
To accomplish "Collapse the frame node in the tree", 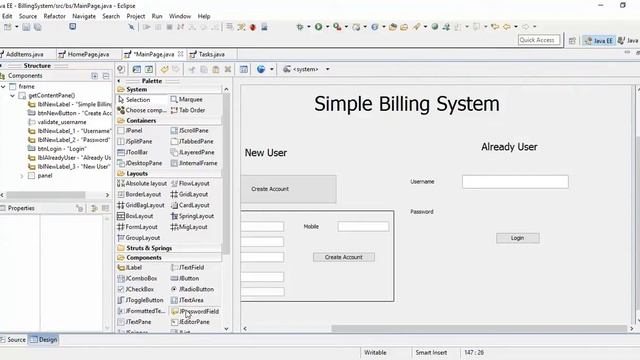I will (x=3, y=87).
